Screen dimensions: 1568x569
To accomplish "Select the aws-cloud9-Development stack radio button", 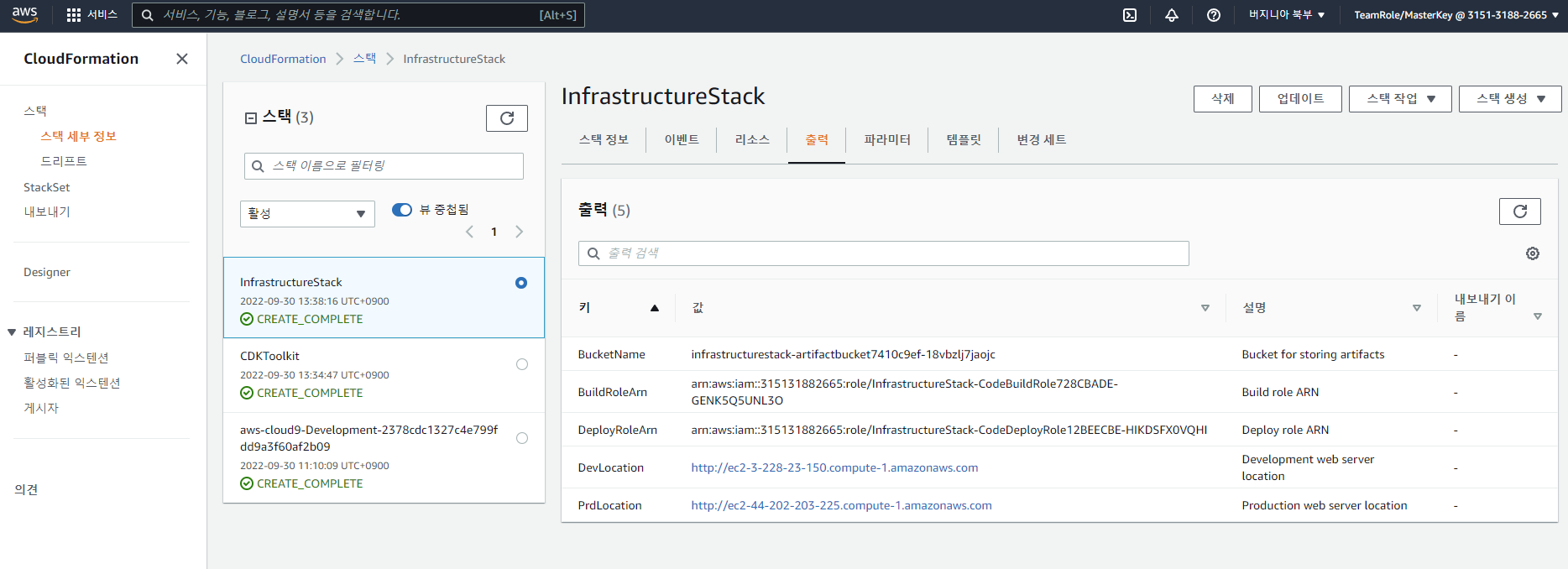I will point(522,438).
